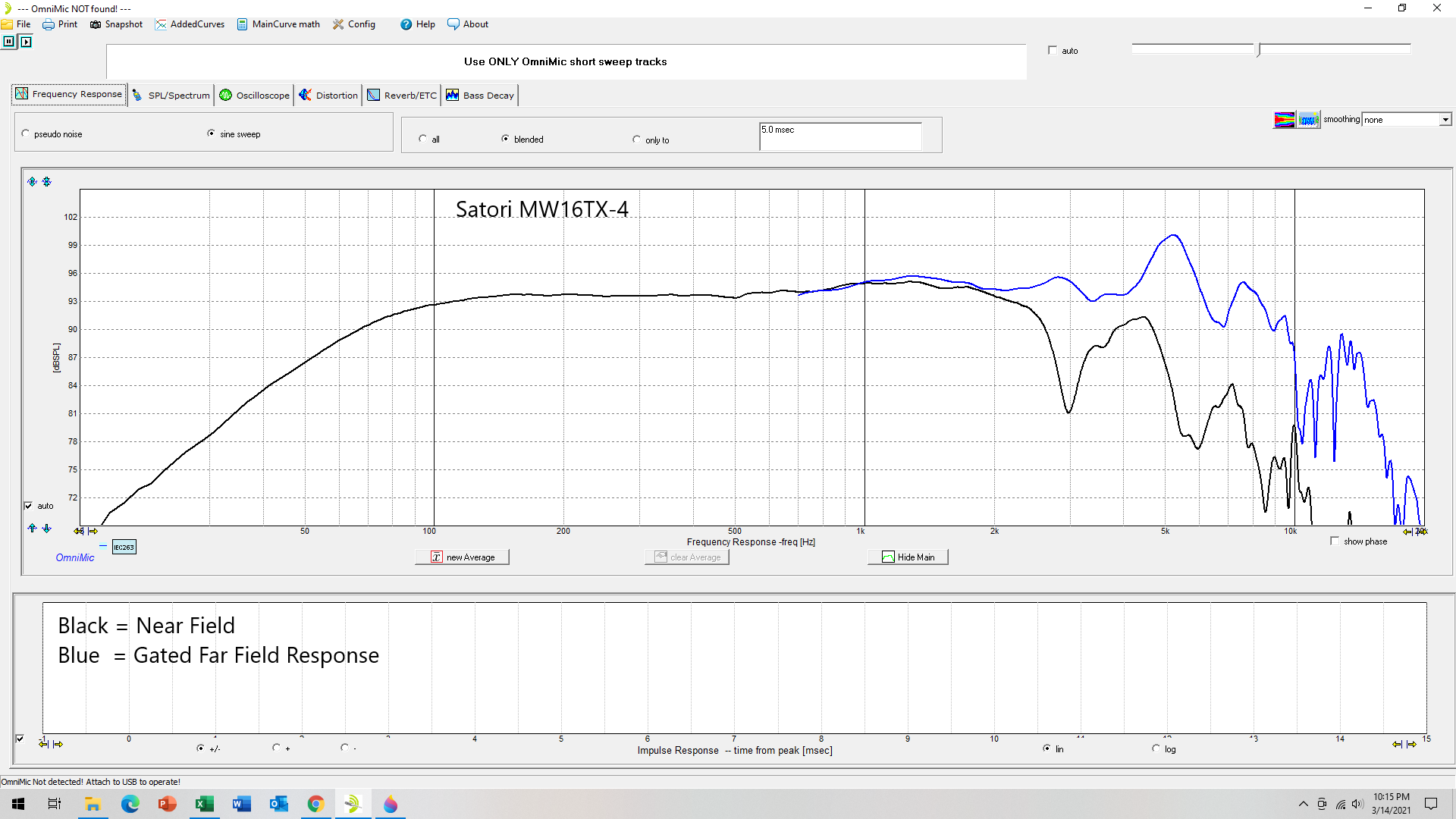Screen dimensions: 1456x819
Task: Open Microsoft Edge from taskbar
Action: pos(130,804)
